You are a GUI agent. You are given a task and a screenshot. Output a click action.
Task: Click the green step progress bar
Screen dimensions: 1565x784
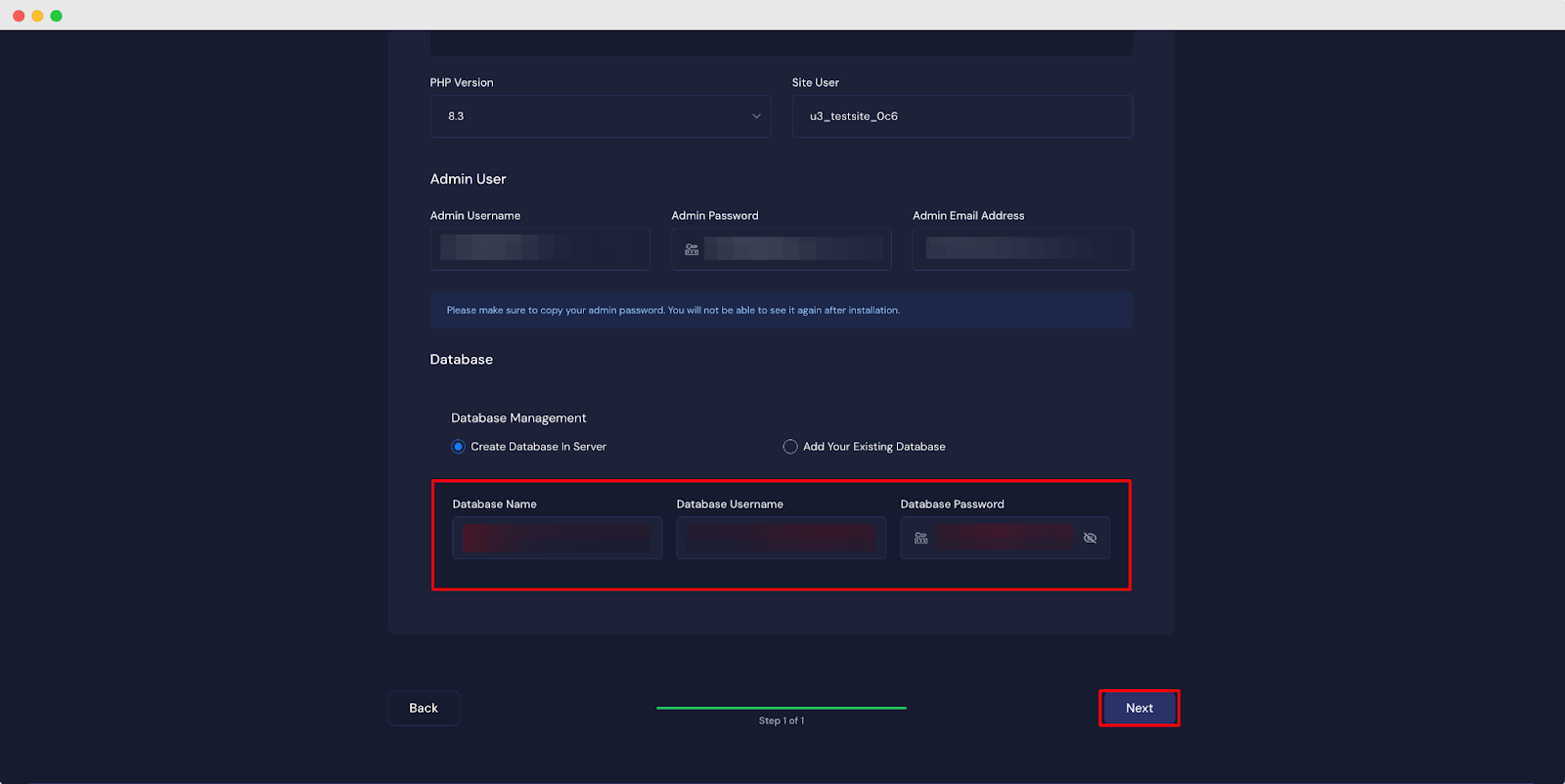click(x=781, y=708)
